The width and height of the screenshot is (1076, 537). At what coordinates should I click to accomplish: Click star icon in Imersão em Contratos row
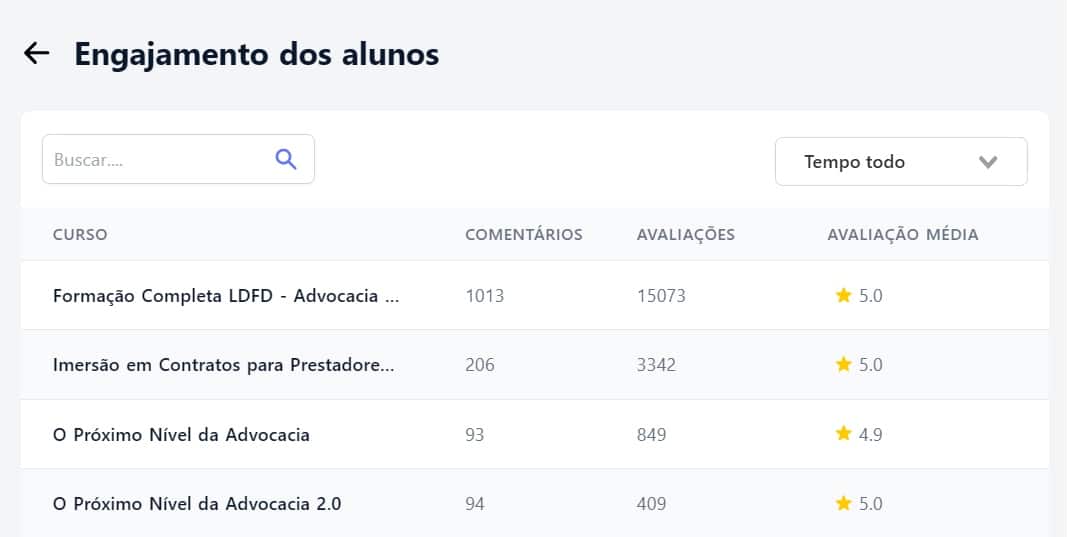coord(843,365)
